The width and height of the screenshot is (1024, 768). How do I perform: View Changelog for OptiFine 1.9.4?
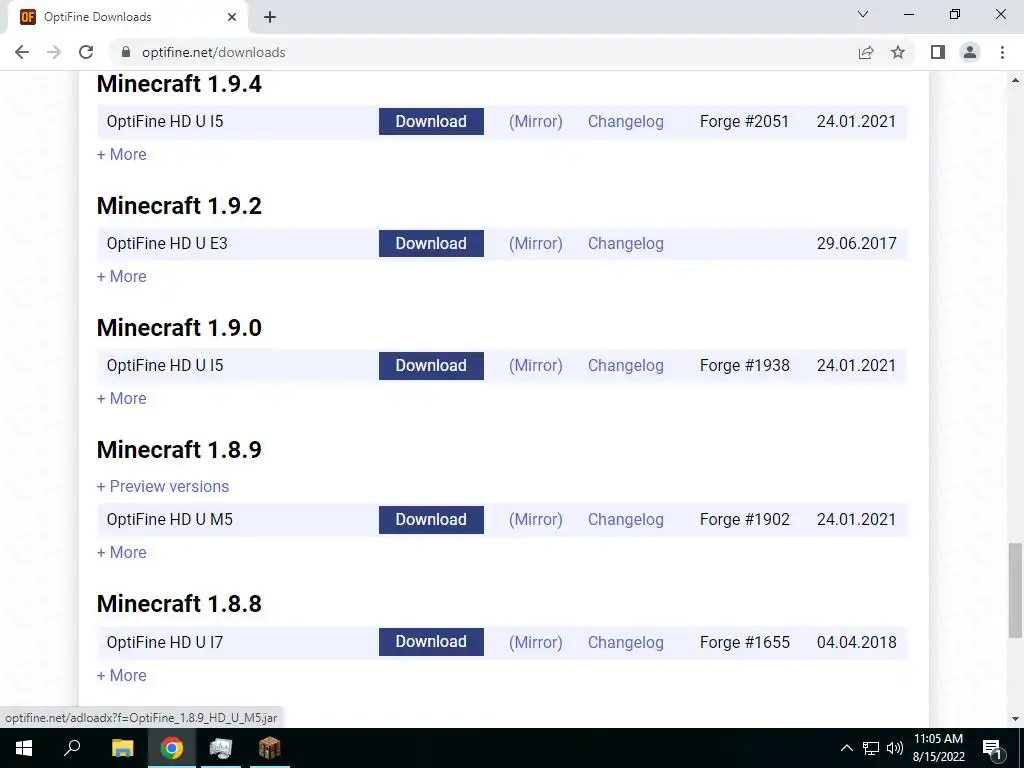click(626, 121)
